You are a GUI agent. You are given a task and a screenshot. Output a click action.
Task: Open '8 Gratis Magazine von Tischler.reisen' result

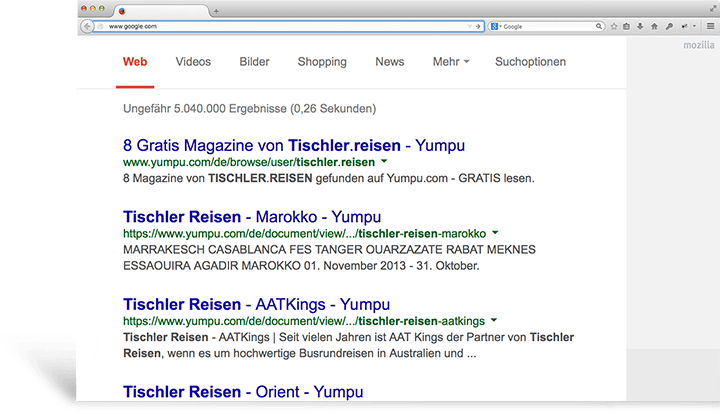tap(294, 145)
